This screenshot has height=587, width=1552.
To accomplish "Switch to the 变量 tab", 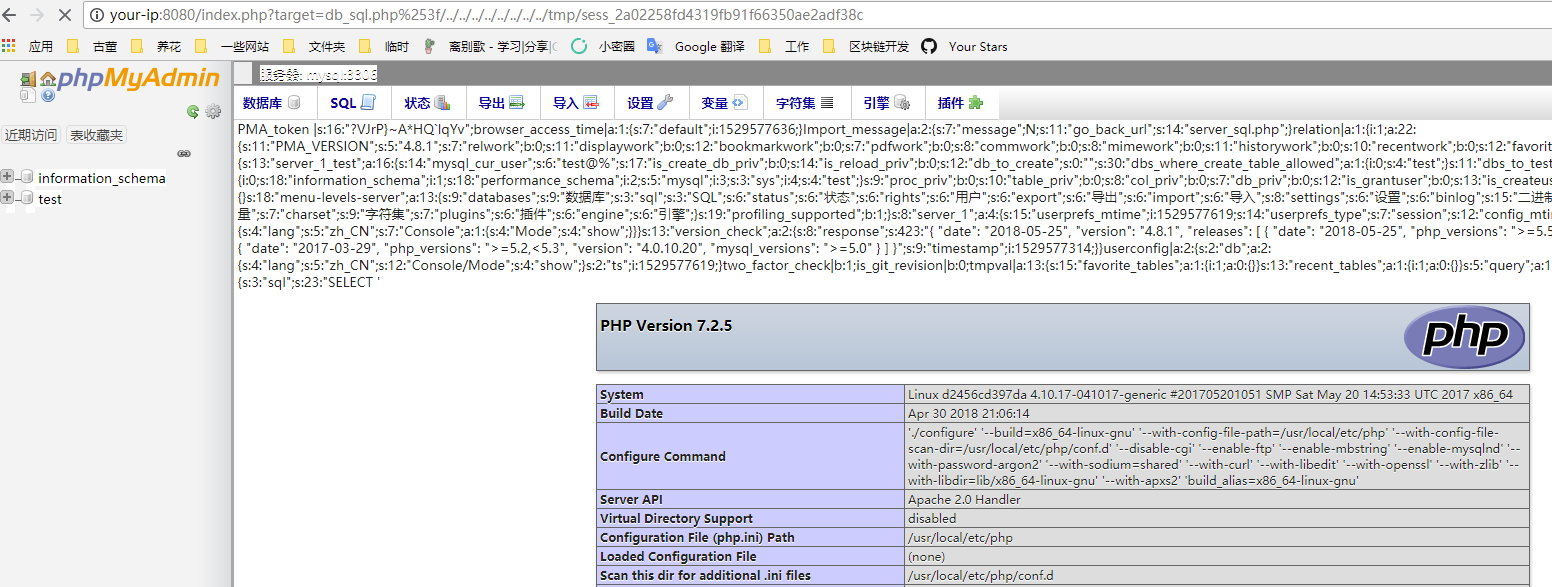I will 724,103.
